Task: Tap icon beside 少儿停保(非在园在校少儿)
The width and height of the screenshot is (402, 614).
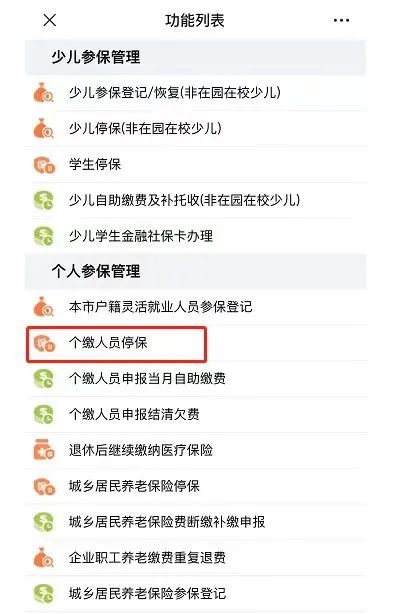Action: coord(43,128)
